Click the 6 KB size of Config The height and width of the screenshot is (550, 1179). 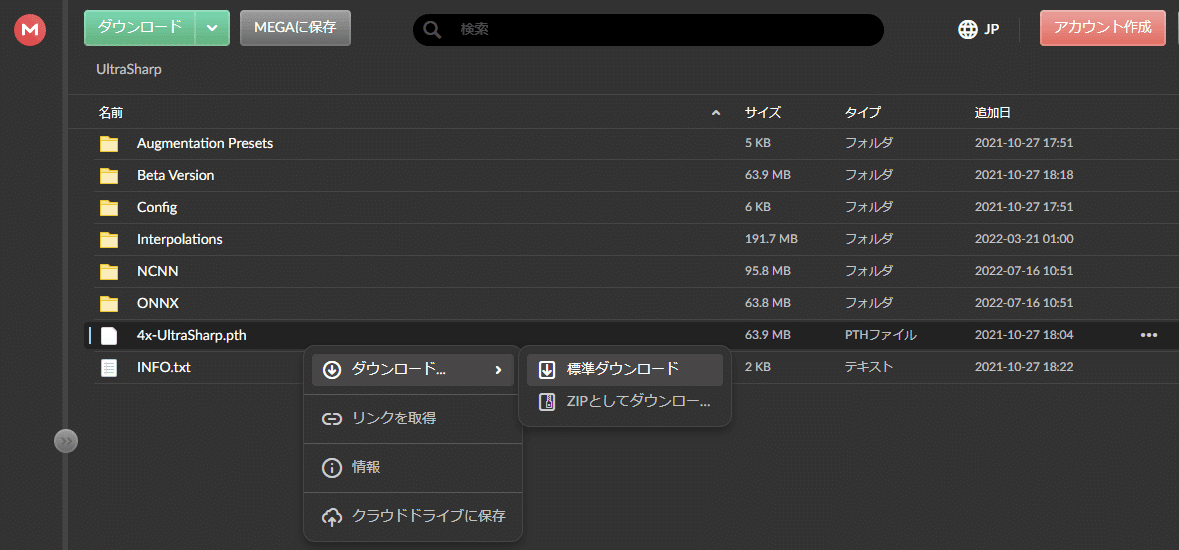[757, 208]
